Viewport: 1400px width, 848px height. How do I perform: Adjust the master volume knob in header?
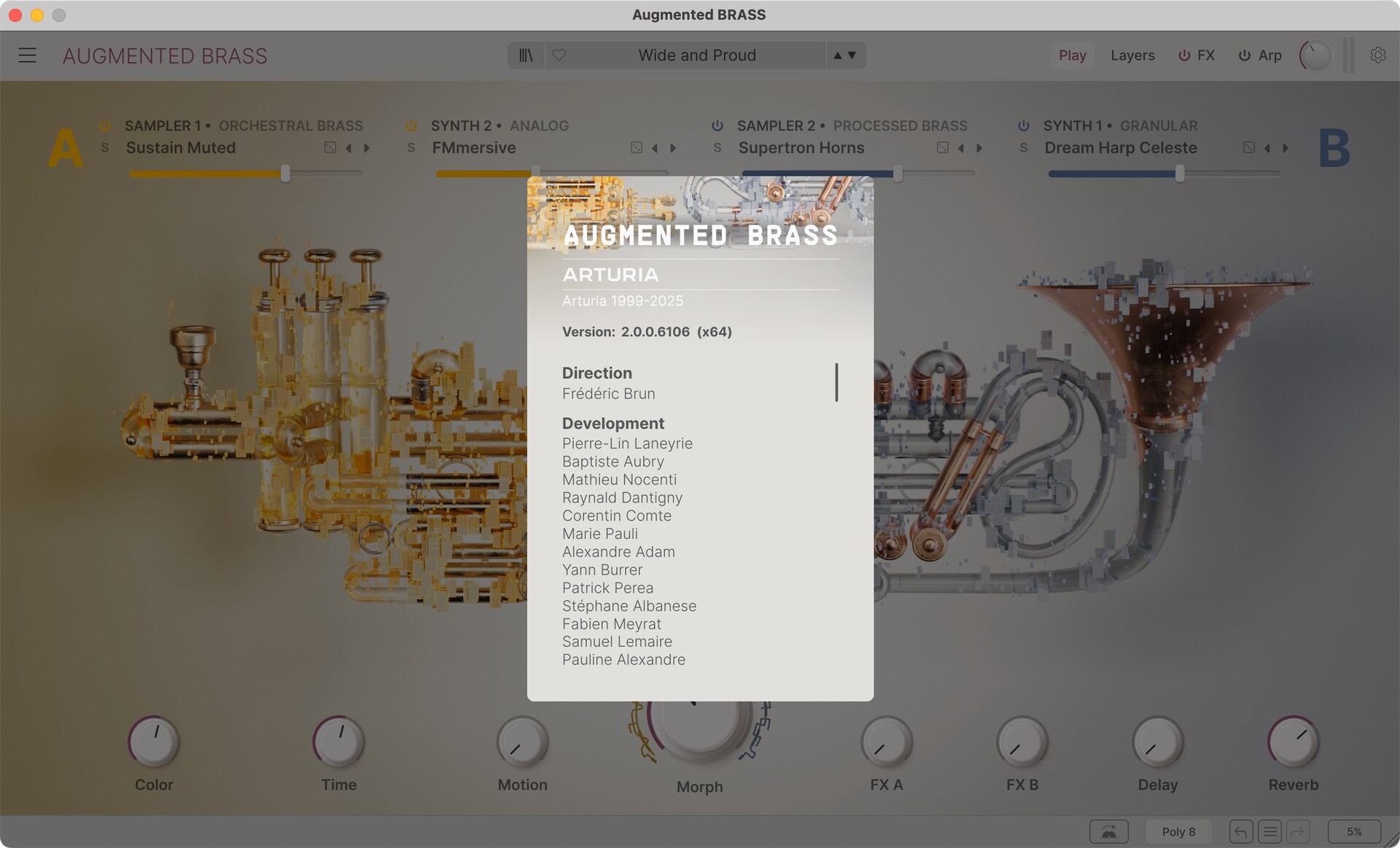point(1315,55)
